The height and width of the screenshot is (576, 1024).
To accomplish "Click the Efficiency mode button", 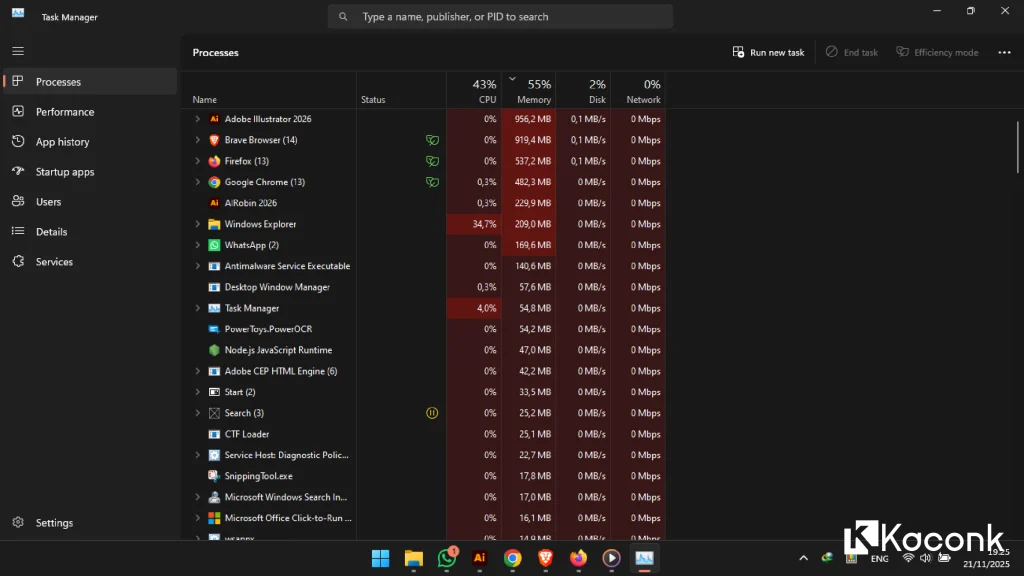I will 937,51.
